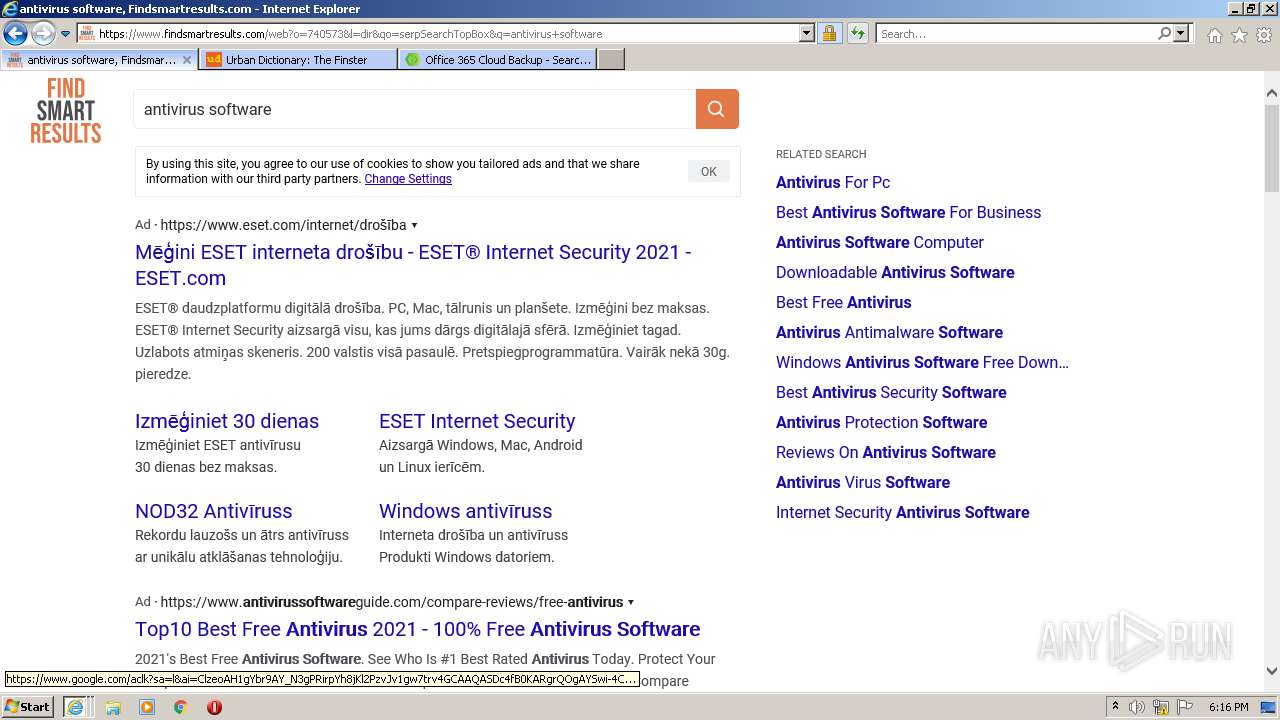The height and width of the screenshot is (720, 1280).
Task: Open the media player taskbar icon
Action: tap(147, 707)
